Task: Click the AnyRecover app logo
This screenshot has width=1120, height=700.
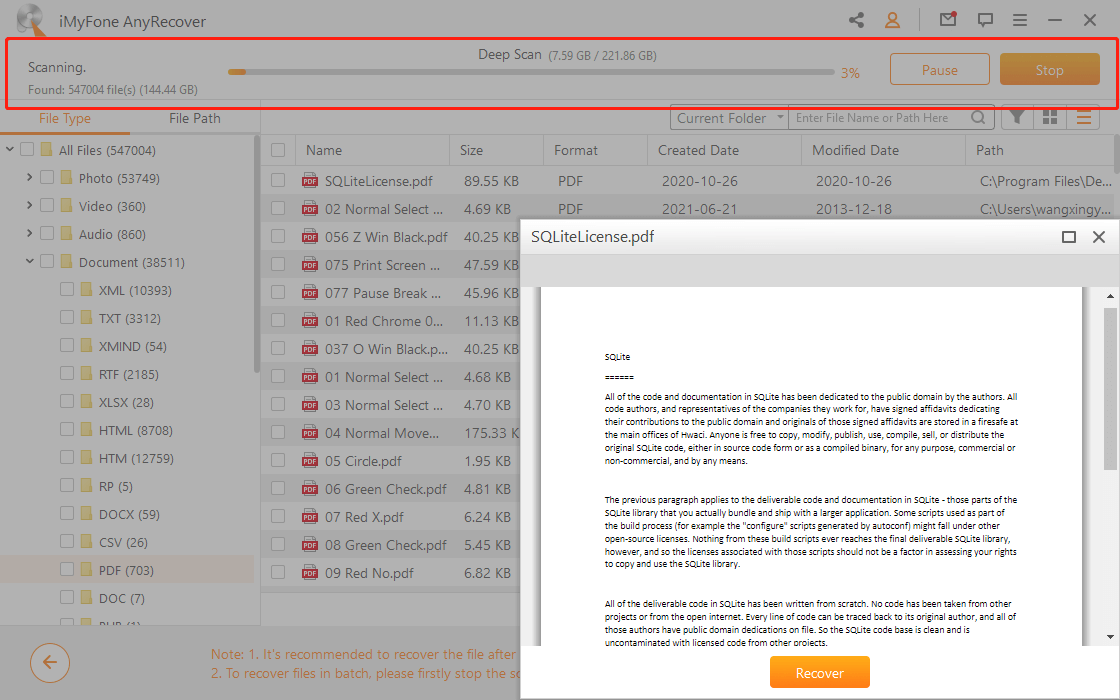Action: coord(31,19)
